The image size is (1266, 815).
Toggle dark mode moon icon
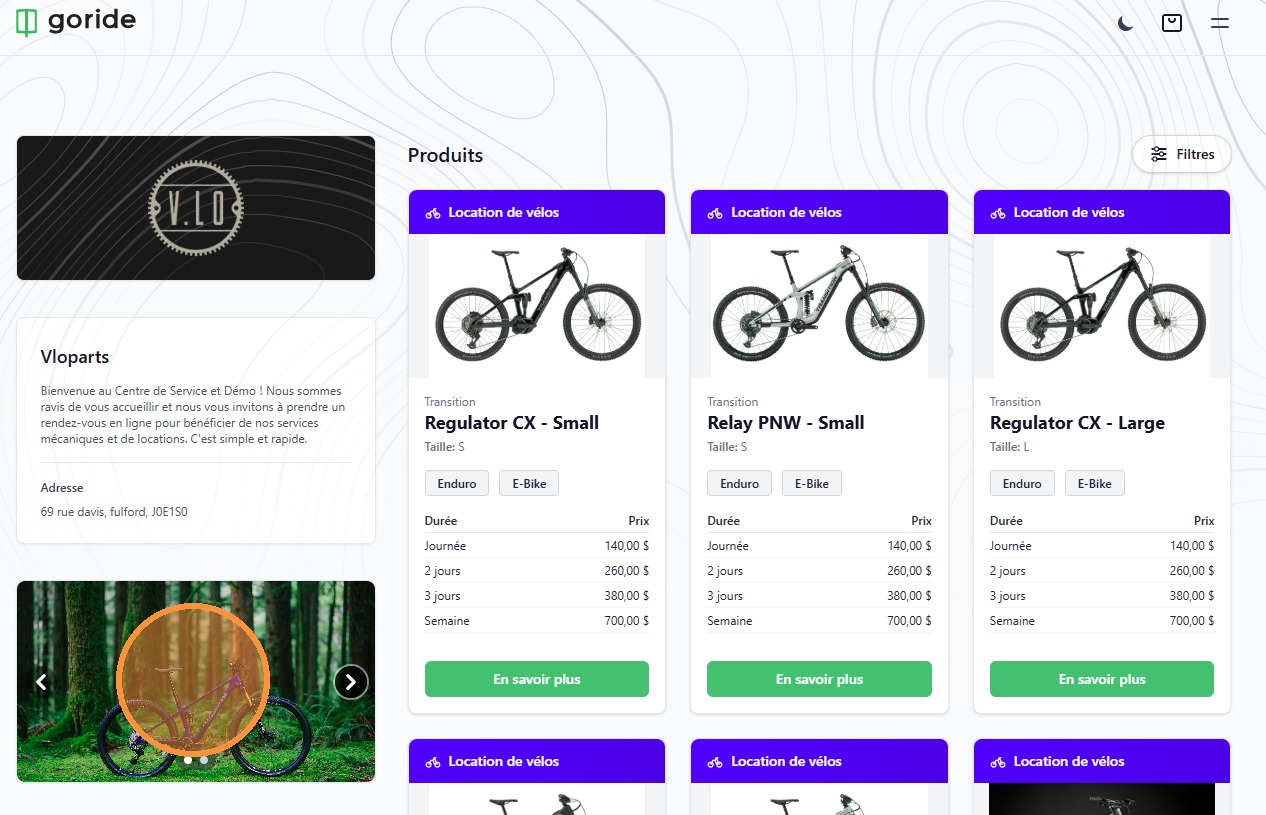click(1126, 23)
